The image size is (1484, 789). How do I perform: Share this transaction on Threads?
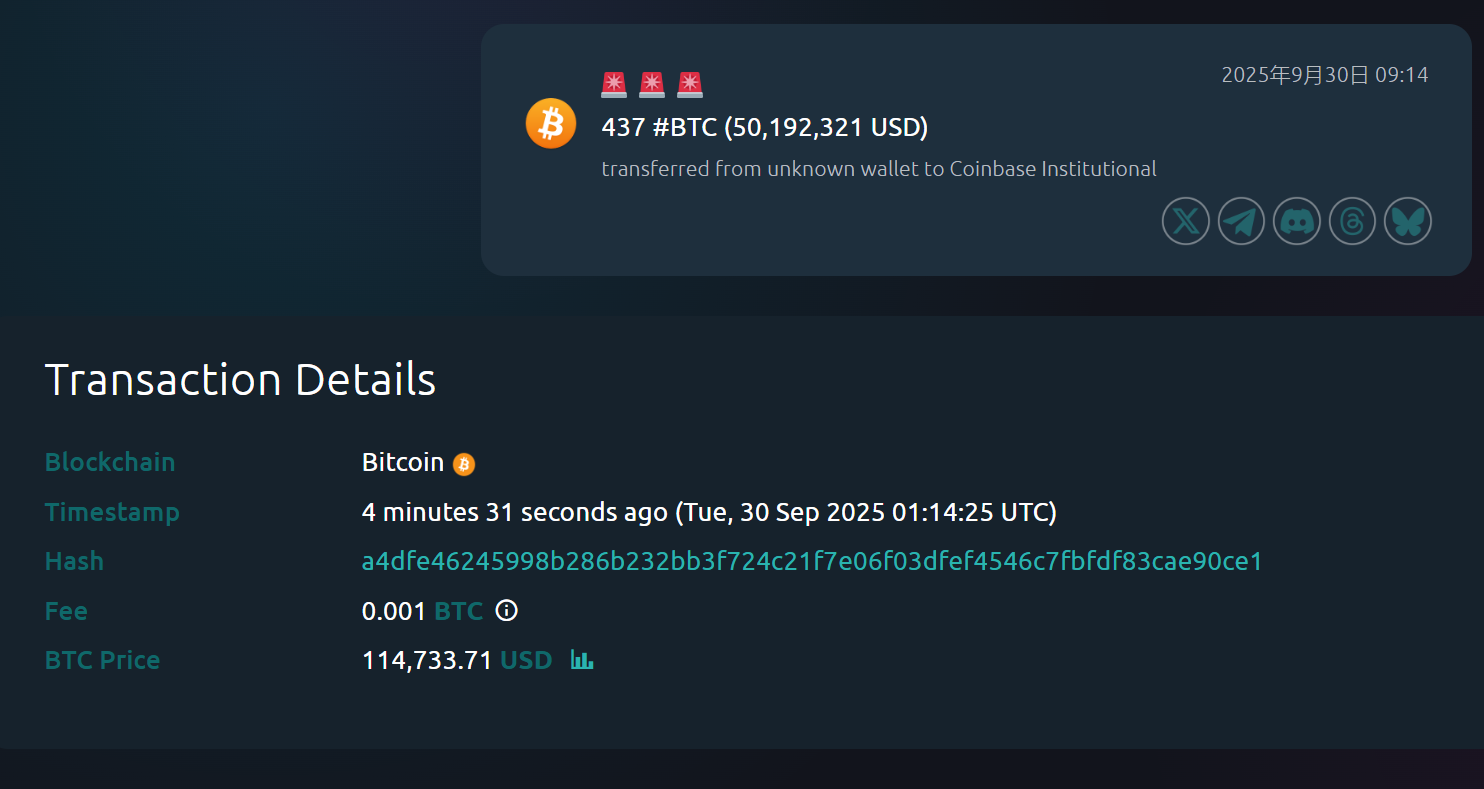tap(1352, 221)
